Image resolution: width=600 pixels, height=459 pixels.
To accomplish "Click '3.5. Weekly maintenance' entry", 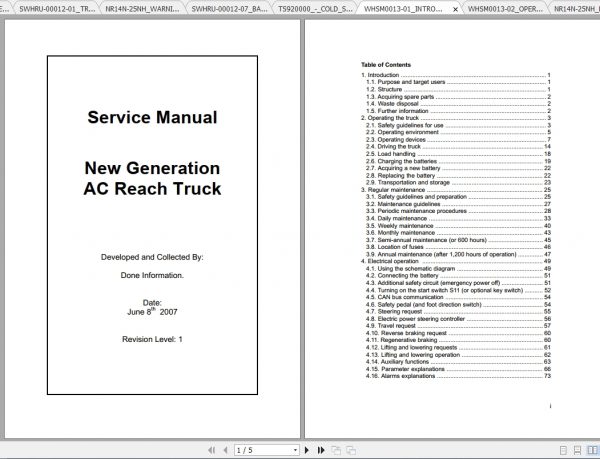I will pos(458,226).
